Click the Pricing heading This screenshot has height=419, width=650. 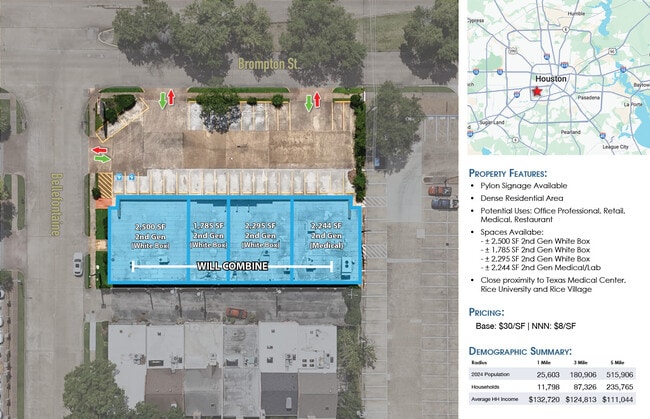[x=490, y=312]
